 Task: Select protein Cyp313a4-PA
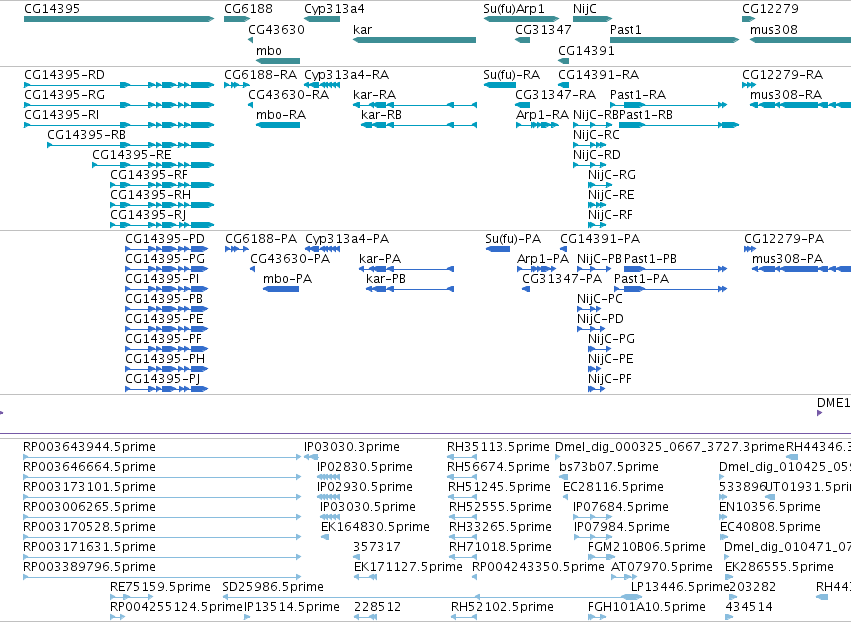coord(347,239)
